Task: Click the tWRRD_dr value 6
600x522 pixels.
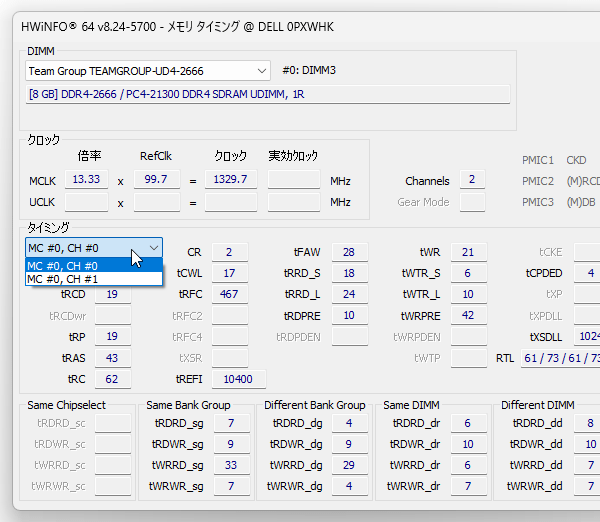Action: coord(469,465)
